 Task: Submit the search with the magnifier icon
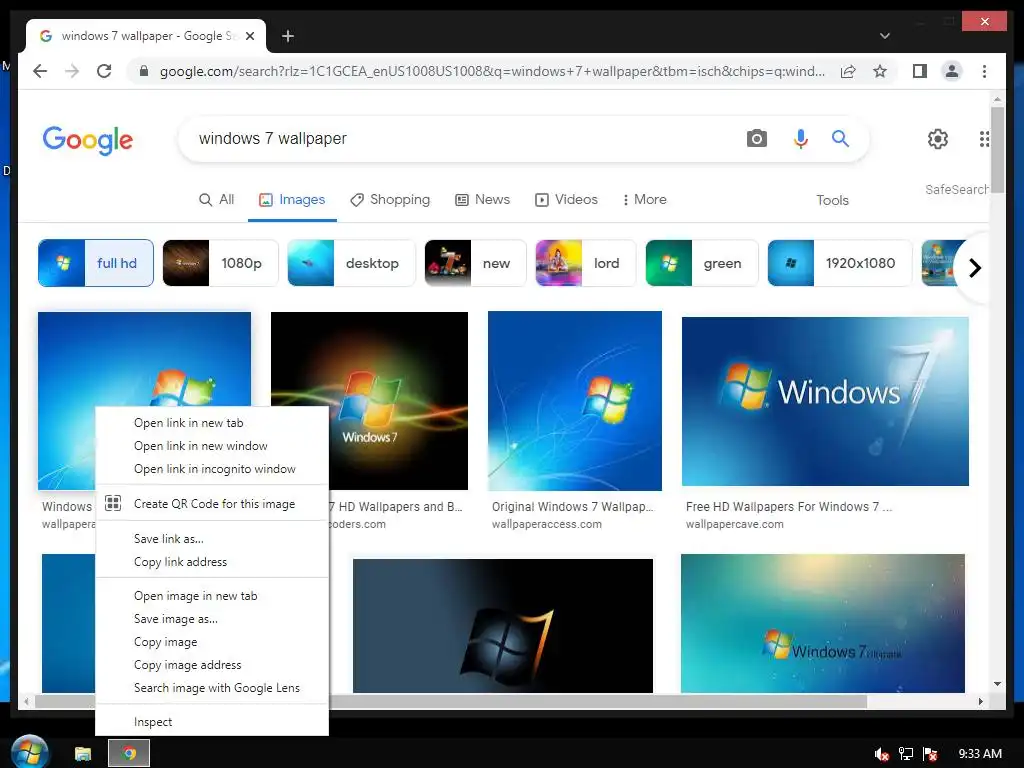pyautogui.click(x=840, y=138)
